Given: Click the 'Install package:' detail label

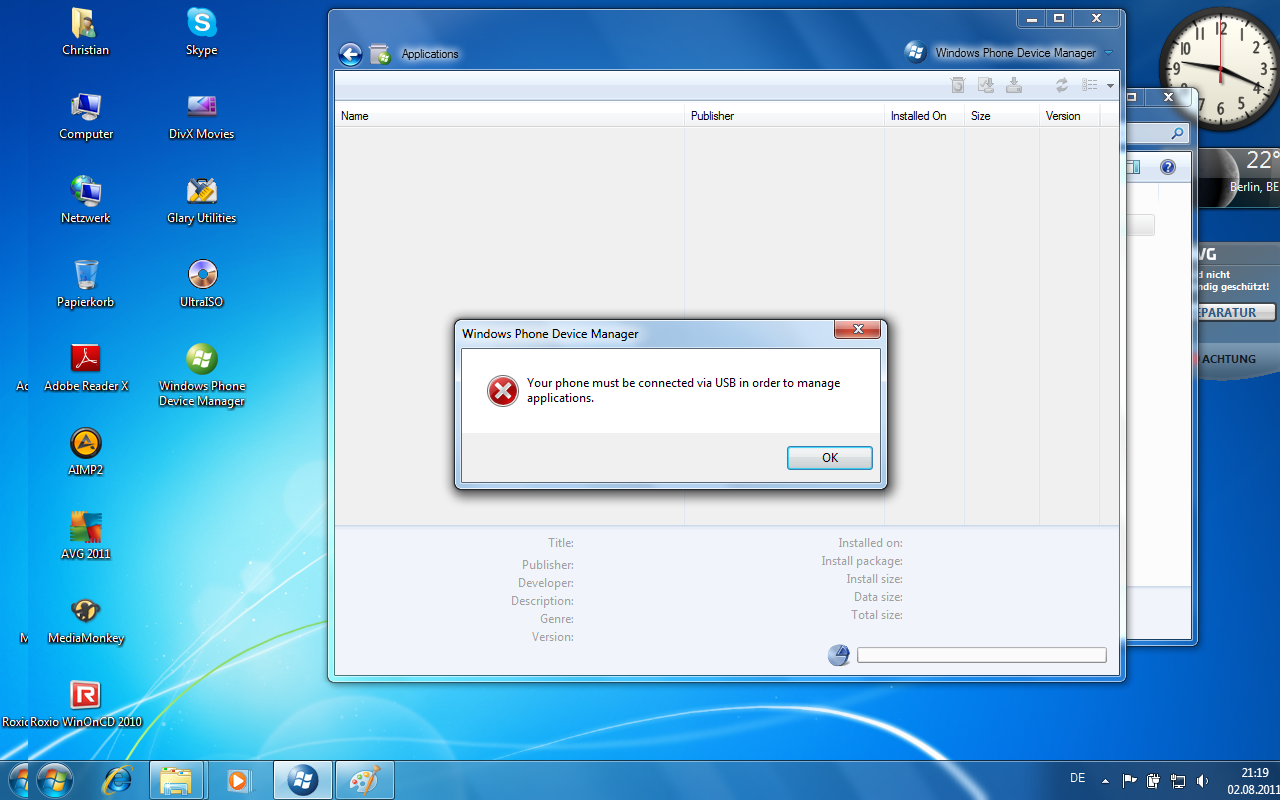Looking at the screenshot, I should coord(862,561).
